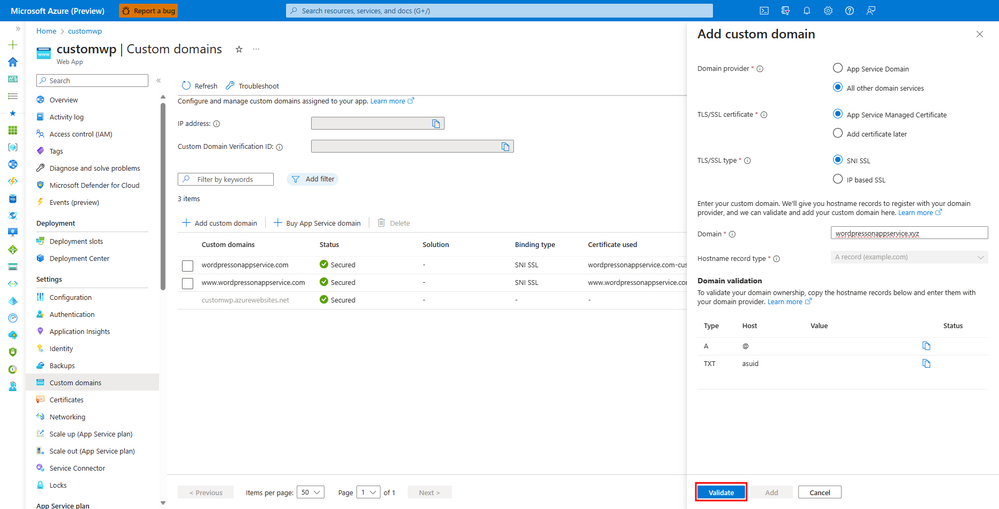Click the info icon next to Domain provider
Viewport: 999px width, 509px height.
pyautogui.click(x=760, y=68)
